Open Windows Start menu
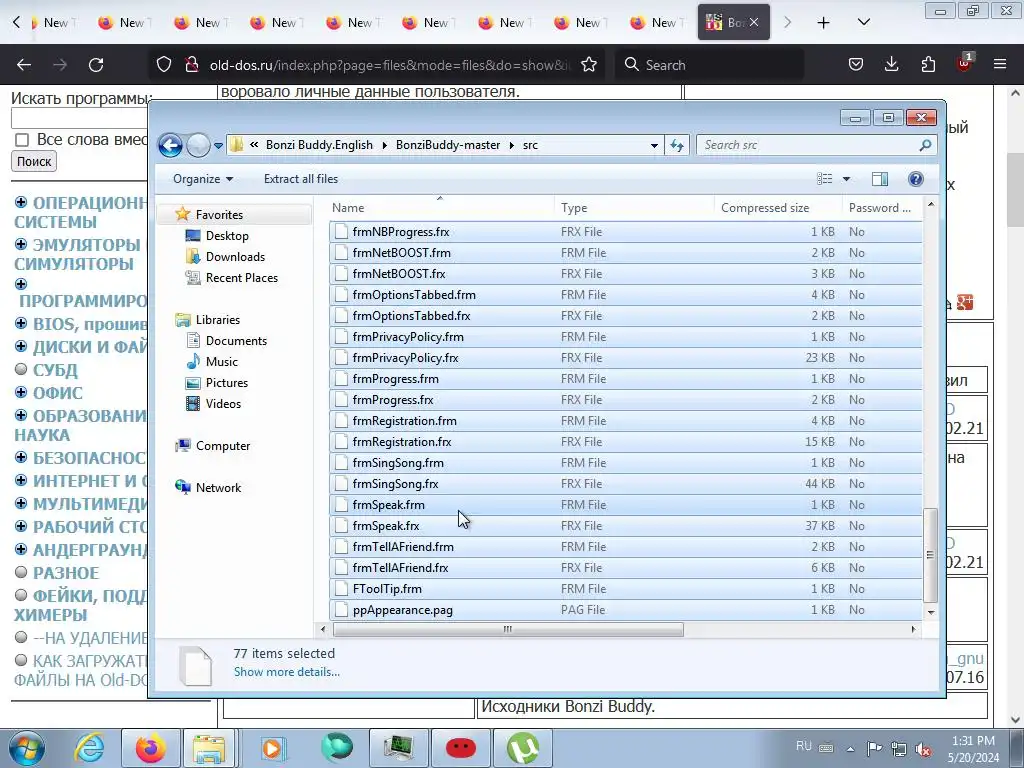 pyautogui.click(x=26, y=748)
